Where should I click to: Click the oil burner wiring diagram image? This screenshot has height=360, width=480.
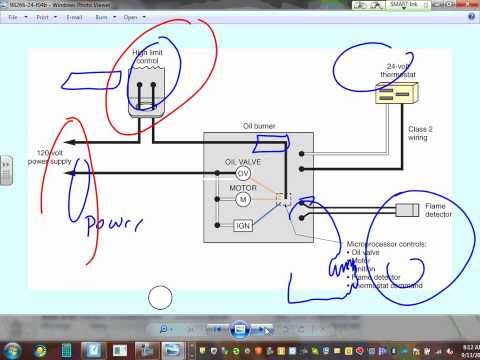tap(240, 168)
